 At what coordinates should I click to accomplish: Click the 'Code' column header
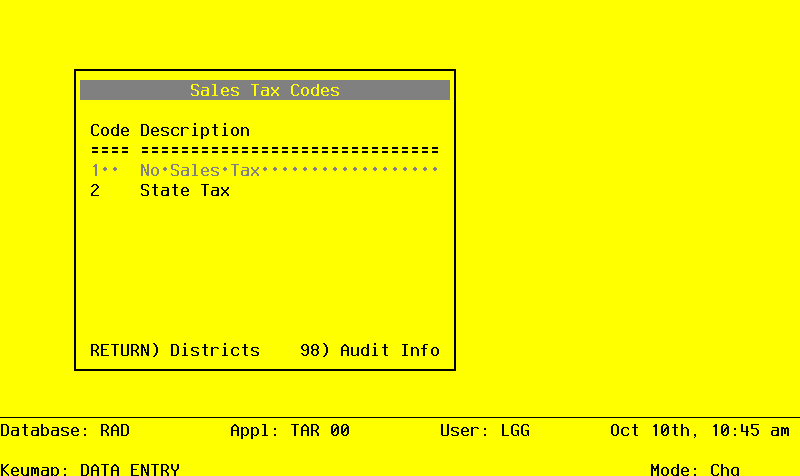[110, 131]
